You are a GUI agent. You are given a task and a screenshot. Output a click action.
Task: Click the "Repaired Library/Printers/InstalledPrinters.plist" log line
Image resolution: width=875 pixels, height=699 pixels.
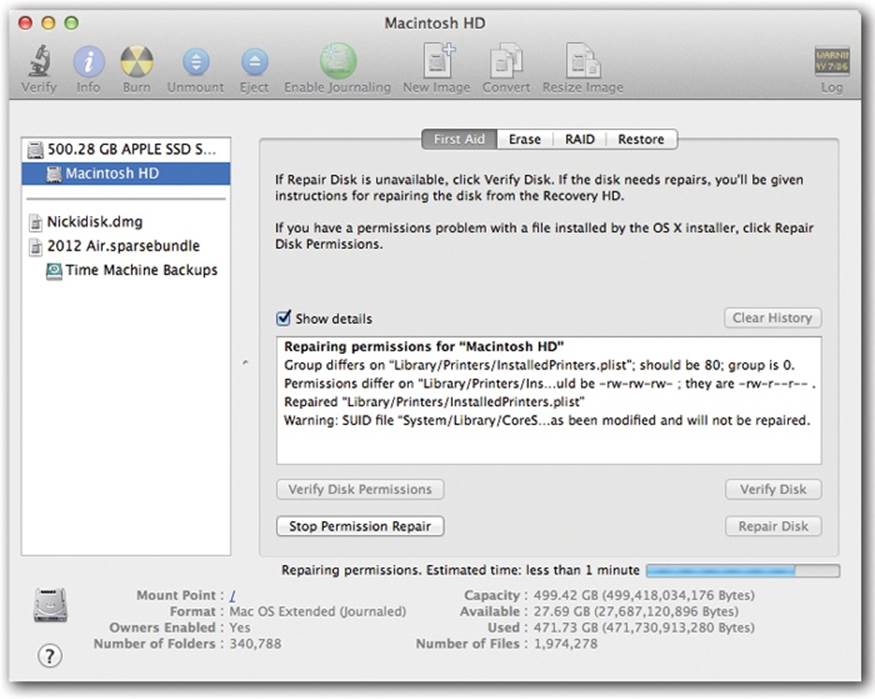pyautogui.click(x=434, y=402)
